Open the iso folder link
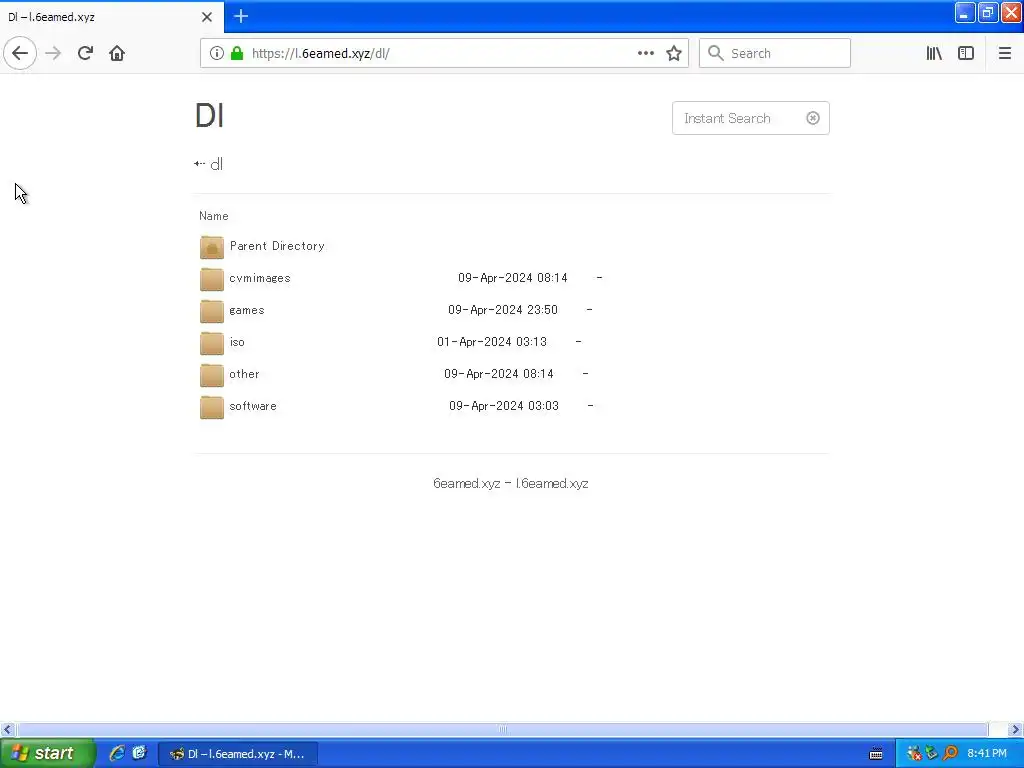Image resolution: width=1024 pixels, height=768 pixels. tap(237, 342)
